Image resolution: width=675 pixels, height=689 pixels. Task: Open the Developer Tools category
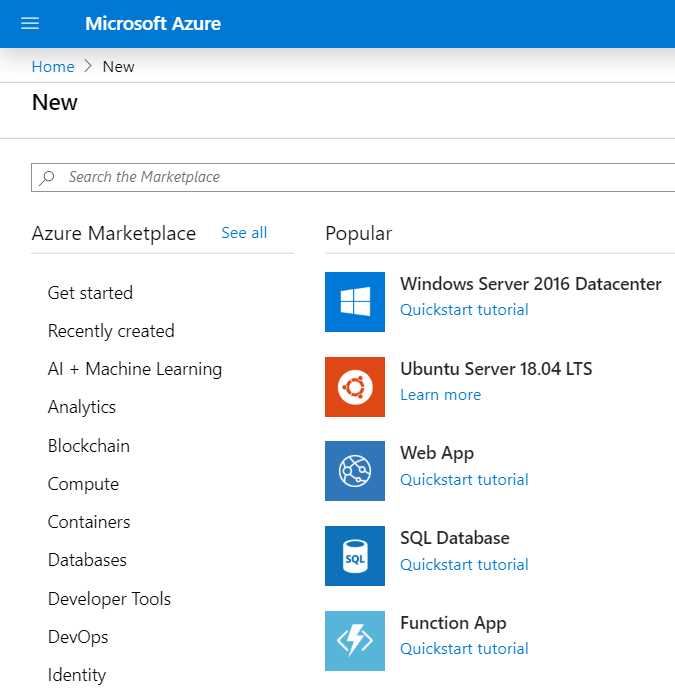coord(109,599)
